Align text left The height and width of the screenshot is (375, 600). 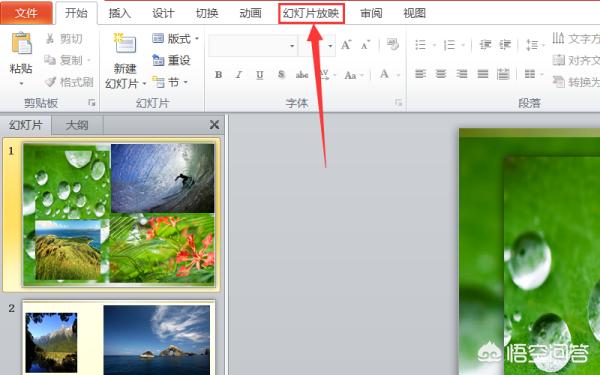click(x=421, y=73)
